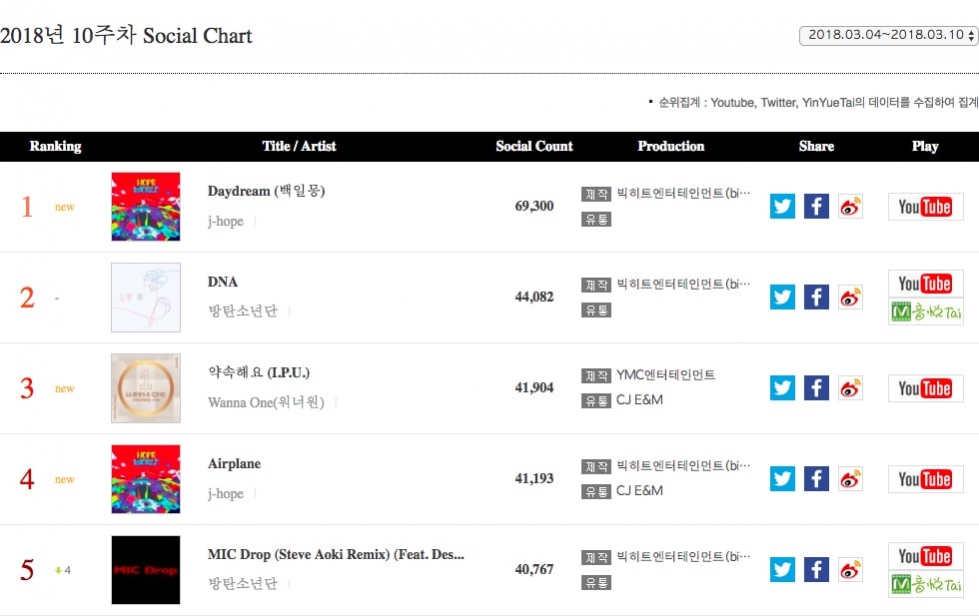Open 방탄소년단 artist link under DNA
Image resolution: width=979 pixels, height=616 pixels.
tap(242, 311)
